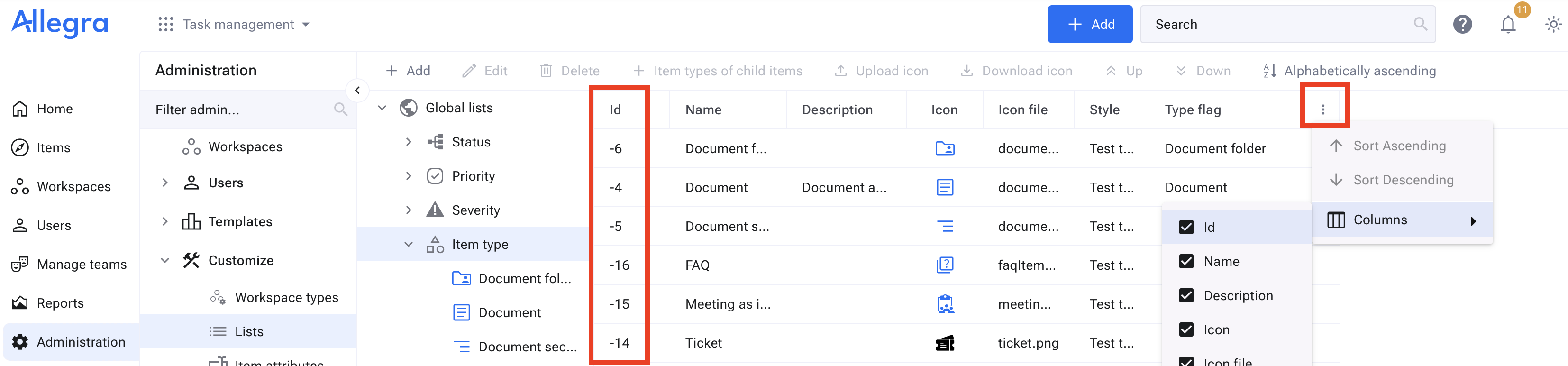Choose Sort Ascending from the column menu
The image size is (1568, 366).
point(1402,146)
